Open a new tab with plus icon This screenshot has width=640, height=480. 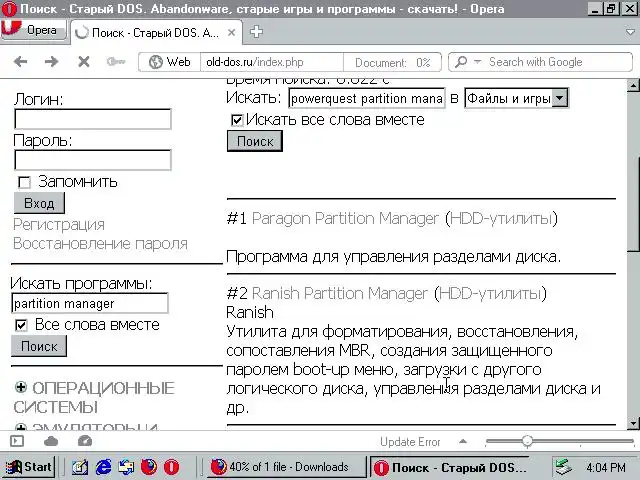coord(256,31)
